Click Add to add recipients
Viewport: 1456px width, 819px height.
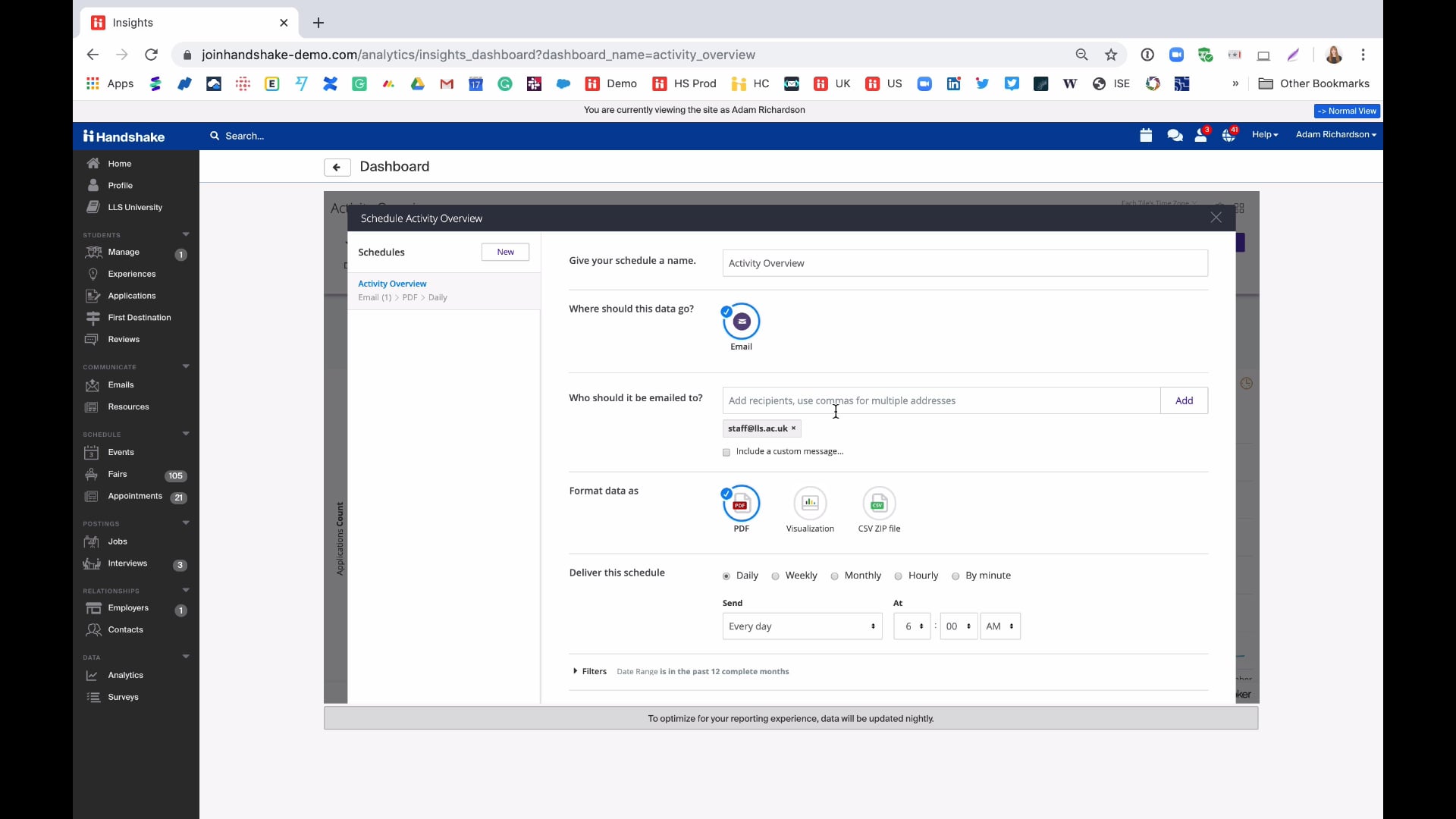tap(1184, 401)
